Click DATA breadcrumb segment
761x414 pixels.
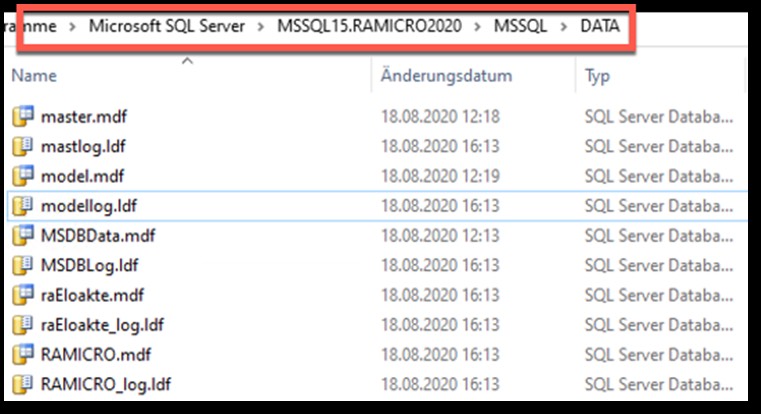[x=600, y=26]
